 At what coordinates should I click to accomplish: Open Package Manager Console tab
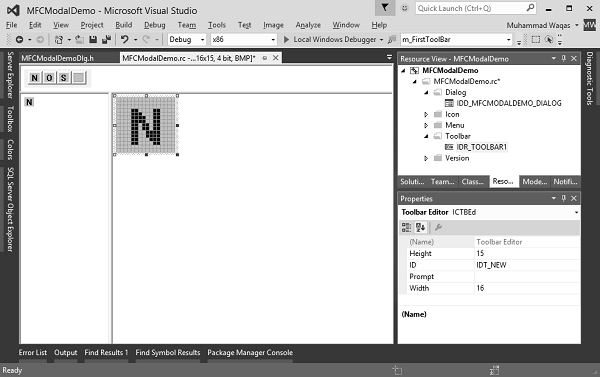point(250,353)
